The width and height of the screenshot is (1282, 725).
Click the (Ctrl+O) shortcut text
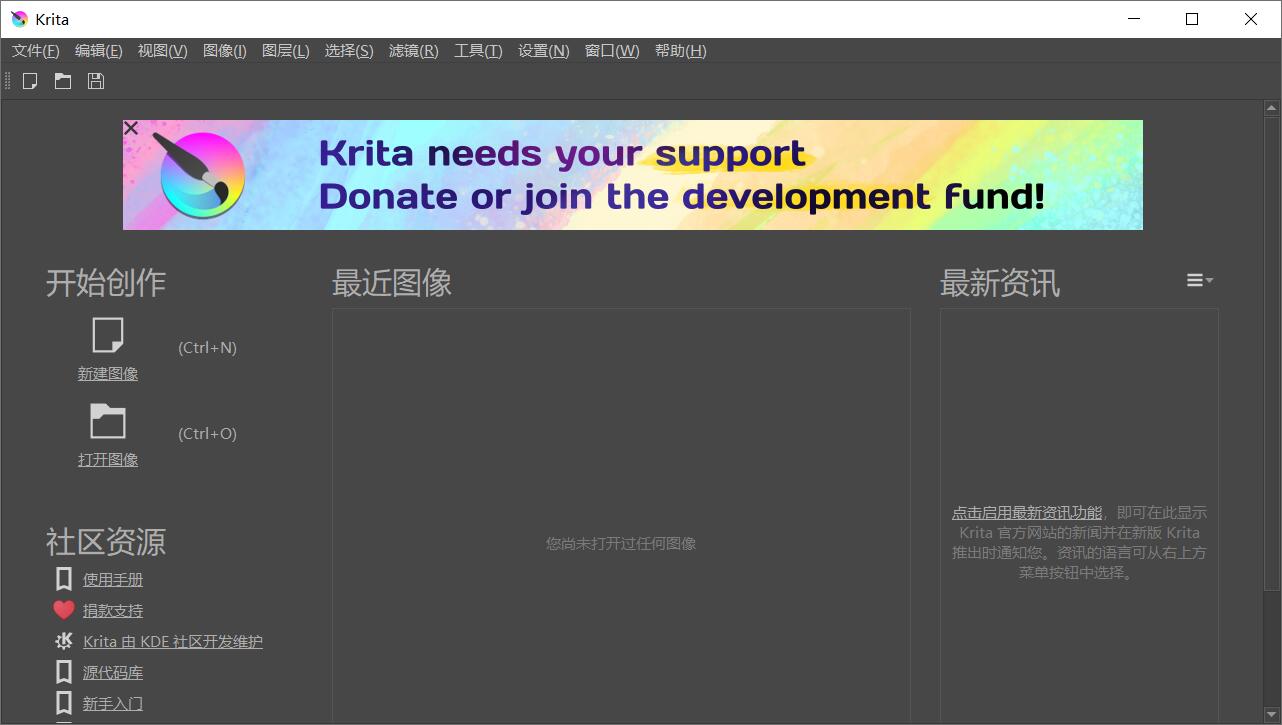(207, 433)
